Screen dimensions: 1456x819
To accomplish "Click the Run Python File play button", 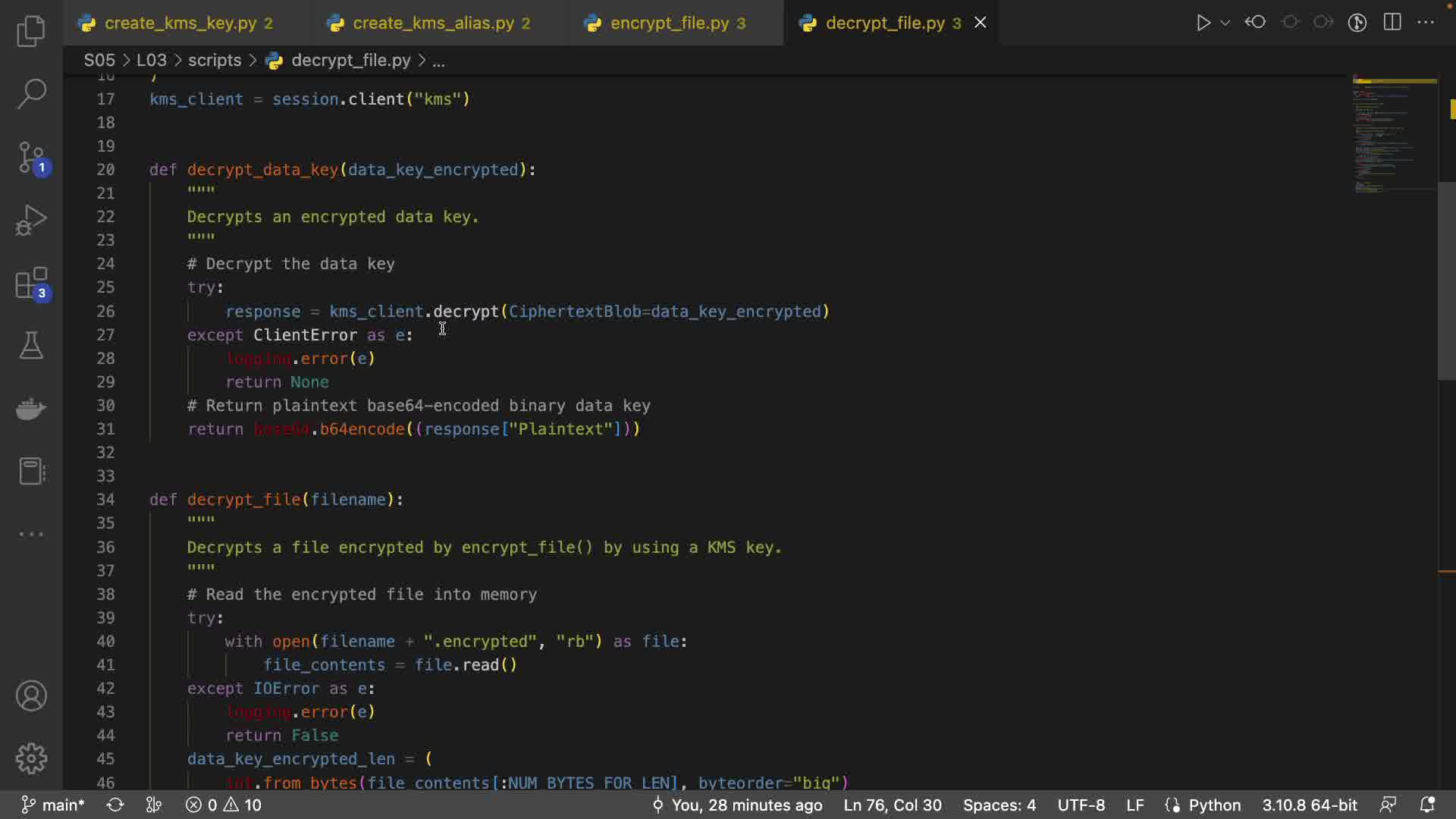I will [x=1203, y=23].
